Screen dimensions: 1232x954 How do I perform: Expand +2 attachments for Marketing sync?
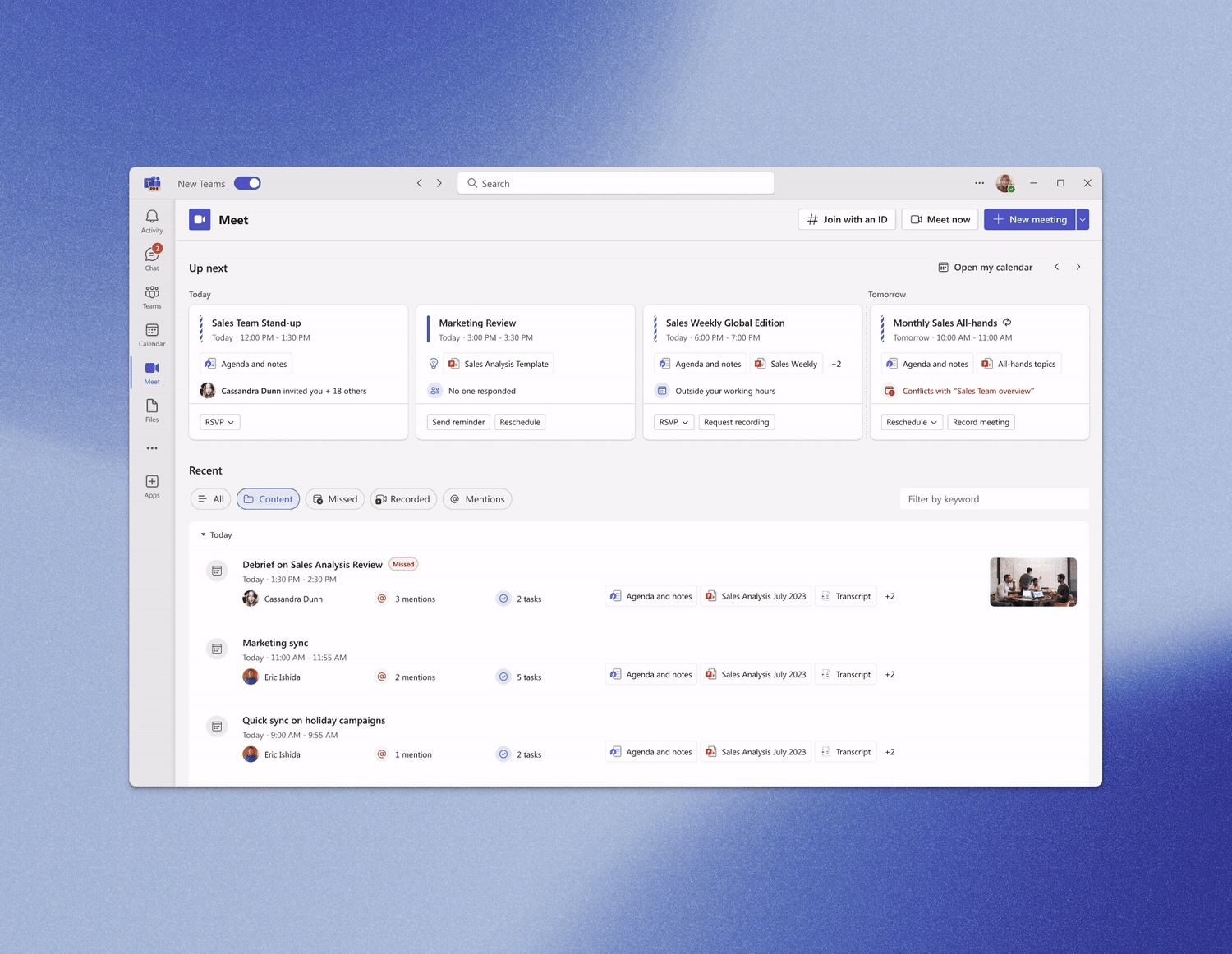coord(890,674)
